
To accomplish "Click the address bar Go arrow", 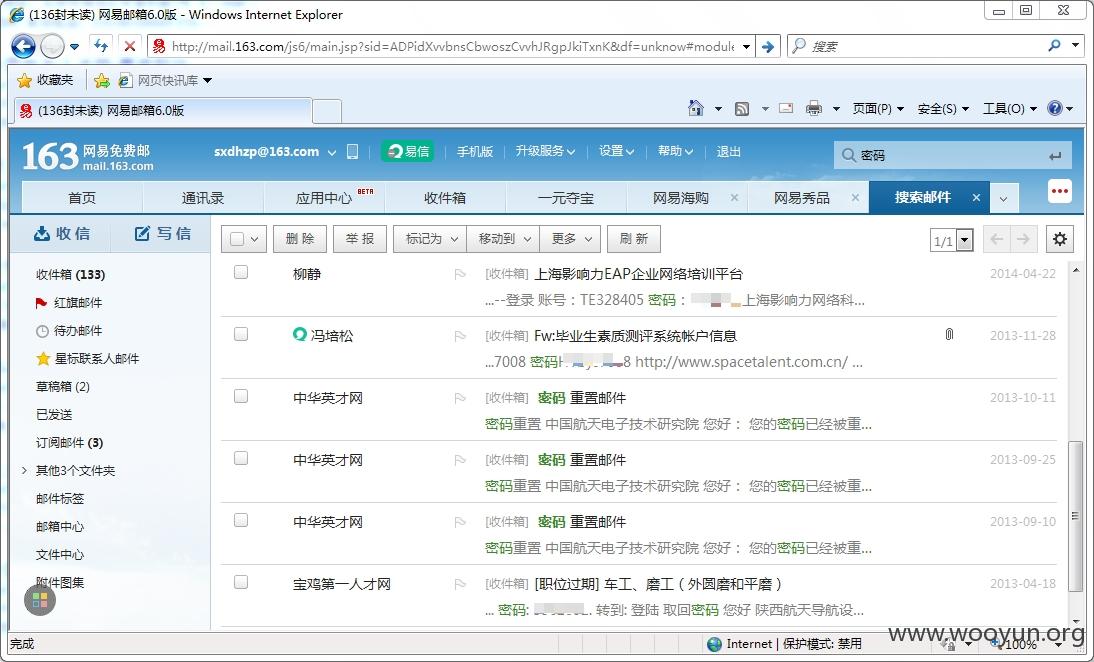I will point(767,47).
